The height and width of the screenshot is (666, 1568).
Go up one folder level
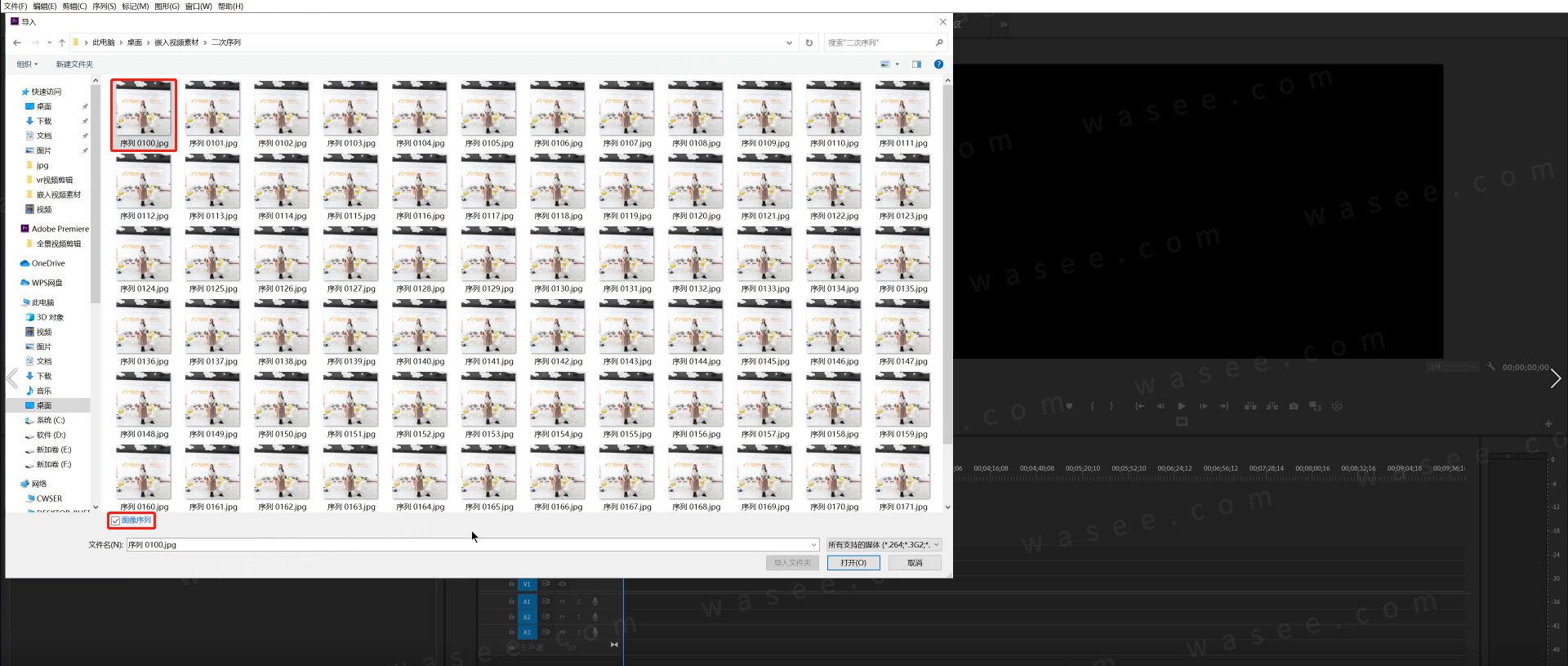coord(62,42)
